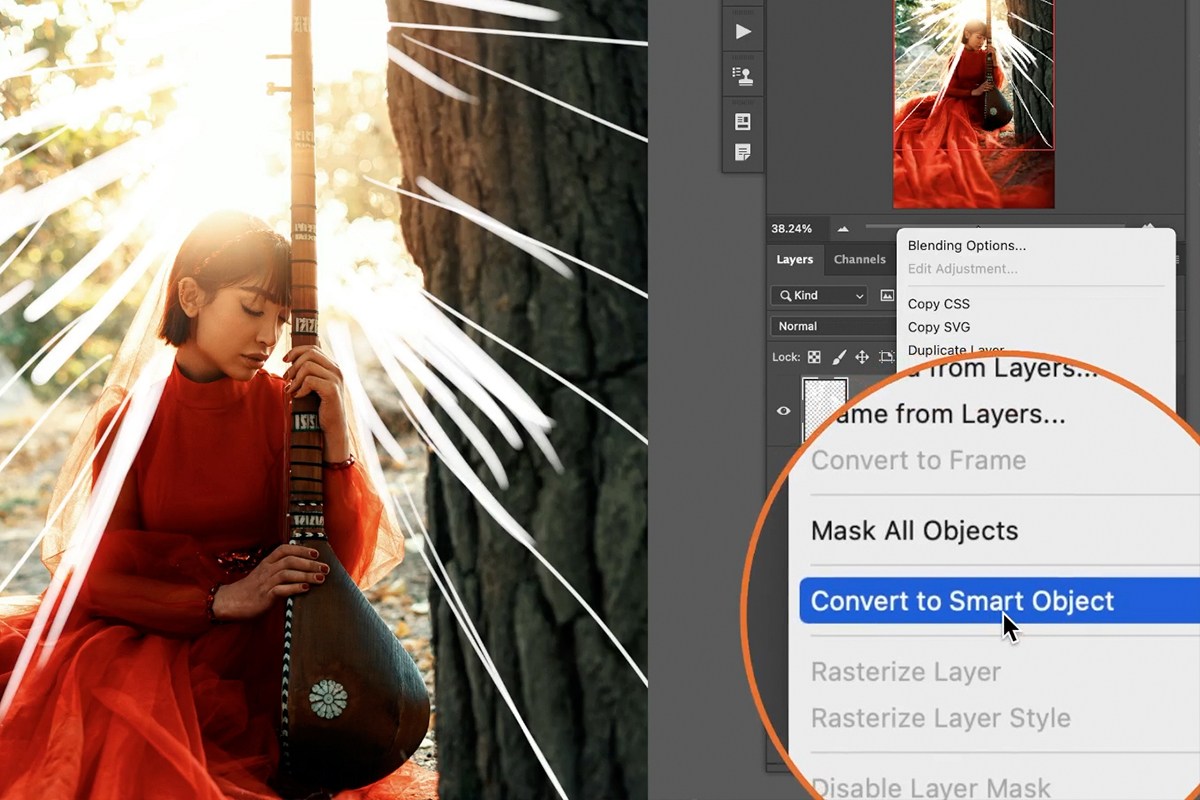Screen dimensions: 1200x800
Task: Open the Actions panel play icon
Action: coord(743,31)
